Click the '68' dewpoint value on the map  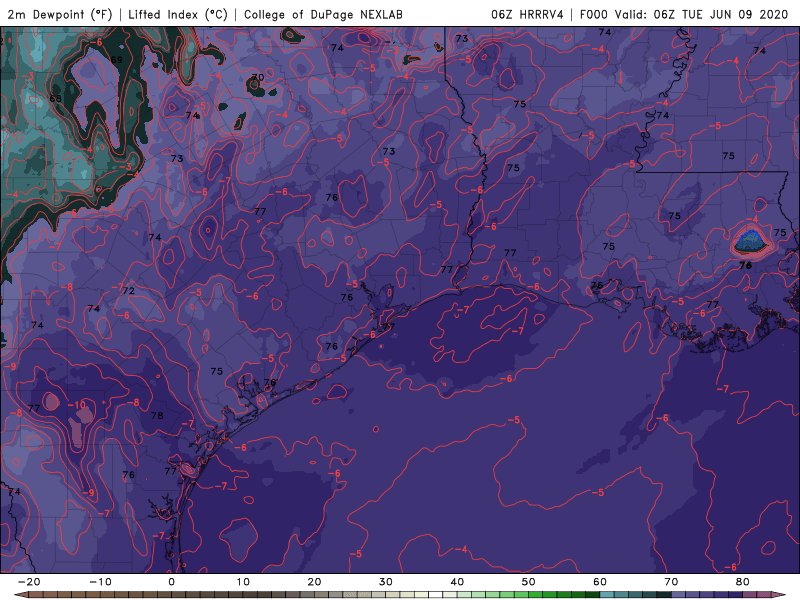click(x=56, y=98)
